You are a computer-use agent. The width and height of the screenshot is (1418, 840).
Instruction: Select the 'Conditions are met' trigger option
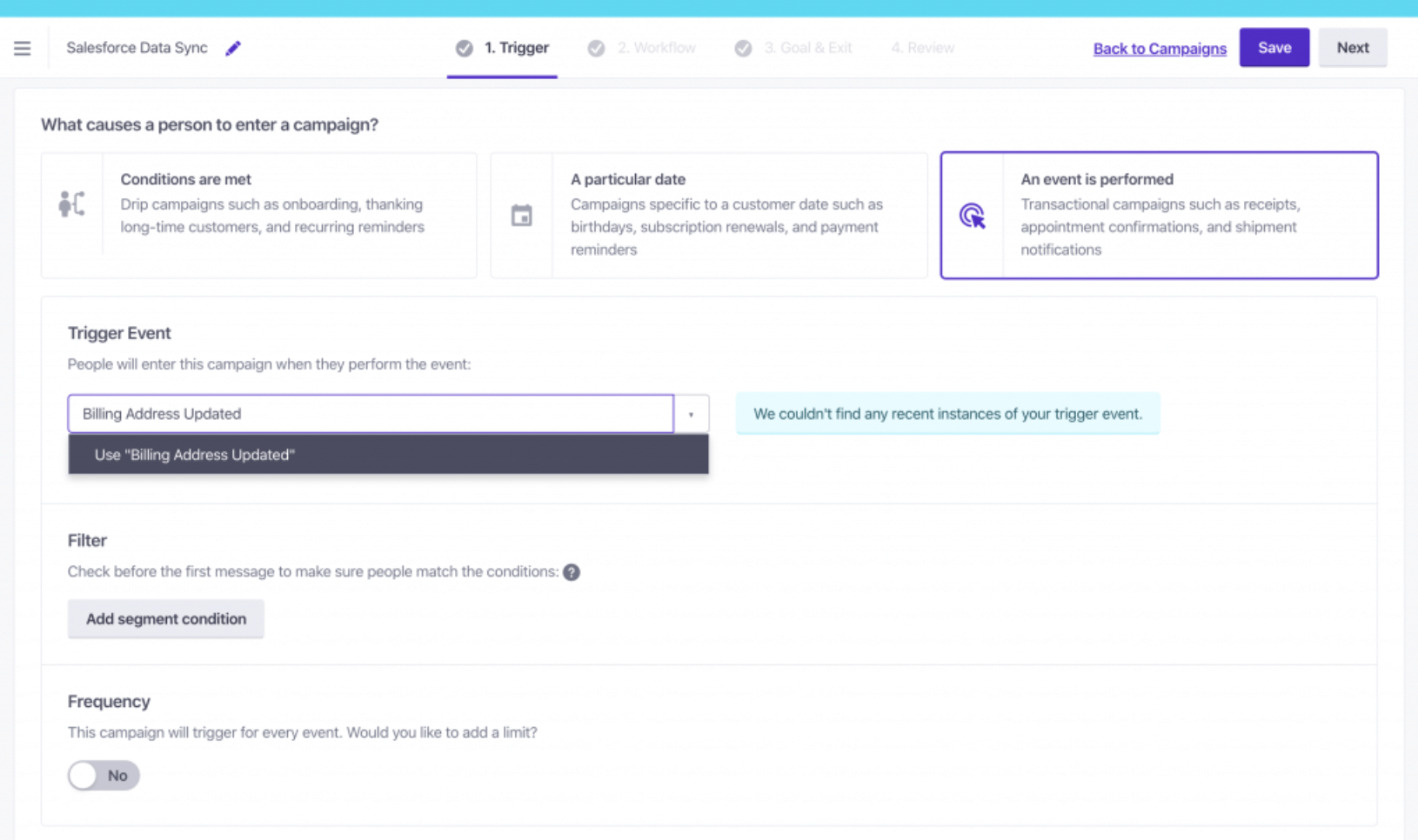259,215
